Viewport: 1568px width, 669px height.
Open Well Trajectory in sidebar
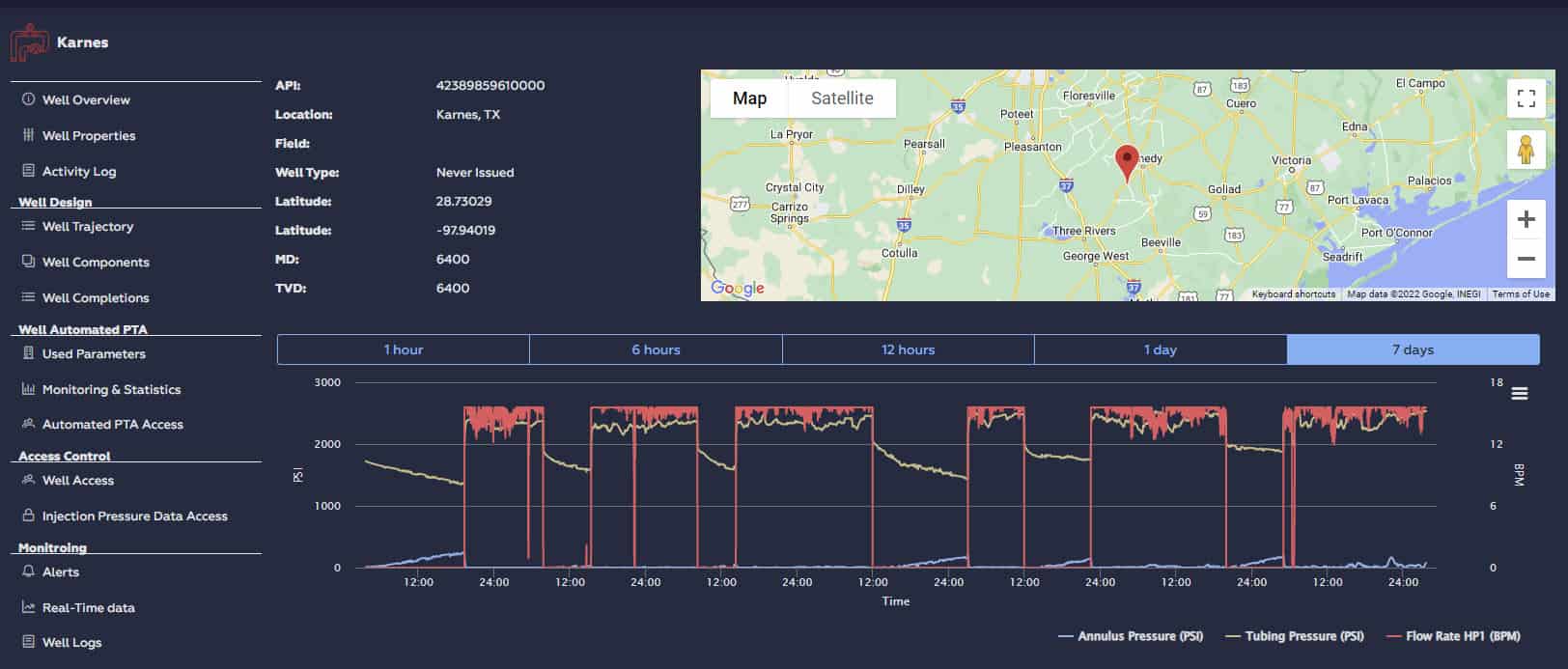87,227
